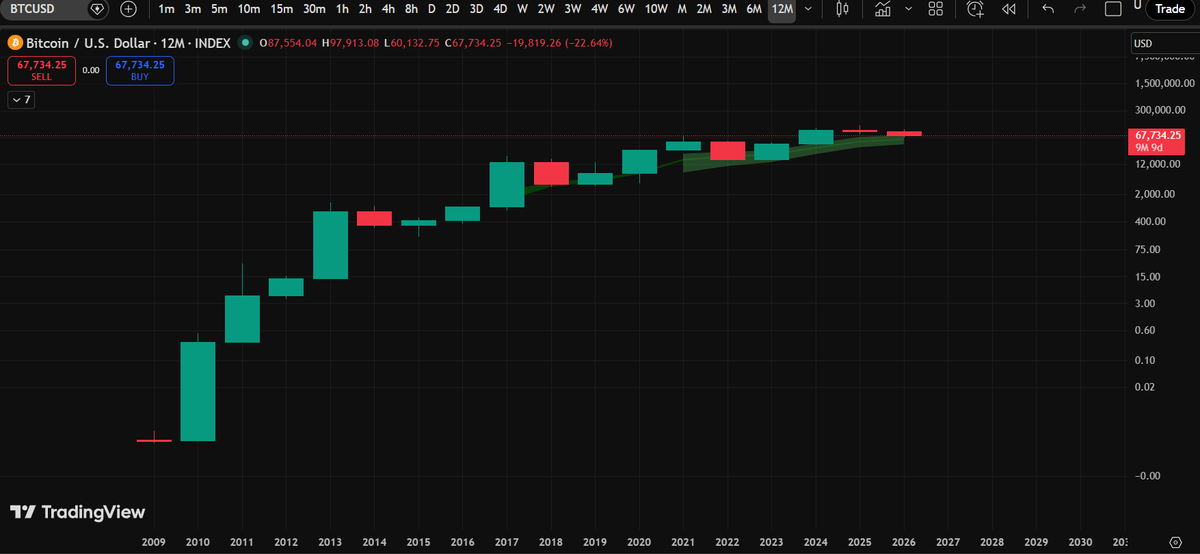The height and width of the screenshot is (554, 1200).
Task: Click the 2022 red yearly candle
Action: pyautogui.click(x=727, y=150)
